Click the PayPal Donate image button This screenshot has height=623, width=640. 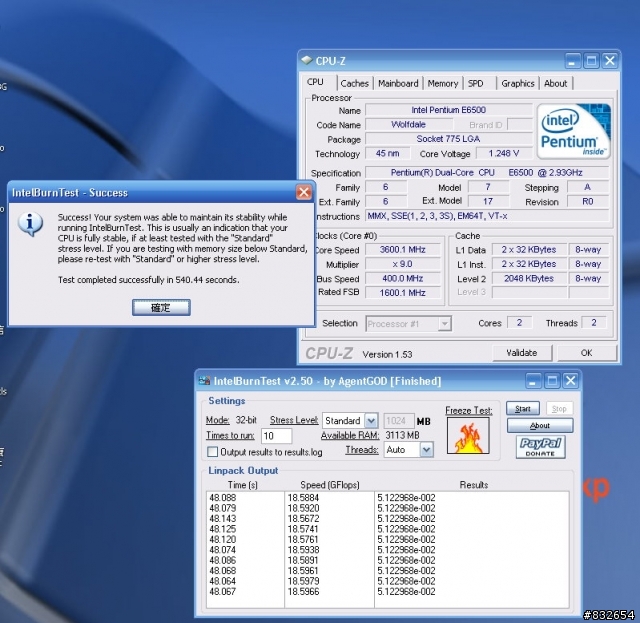point(540,447)
